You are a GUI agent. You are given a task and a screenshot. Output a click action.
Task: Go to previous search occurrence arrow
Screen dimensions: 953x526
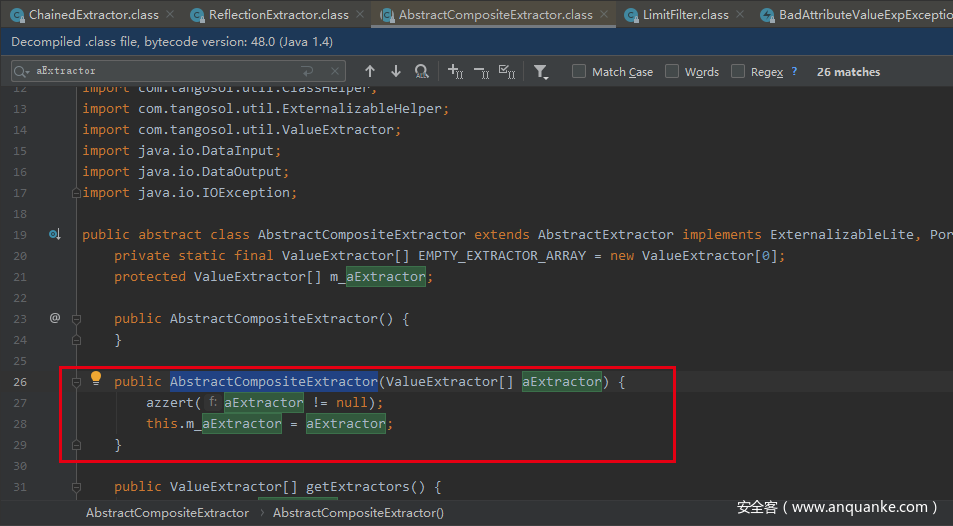[x=370, y=71]
